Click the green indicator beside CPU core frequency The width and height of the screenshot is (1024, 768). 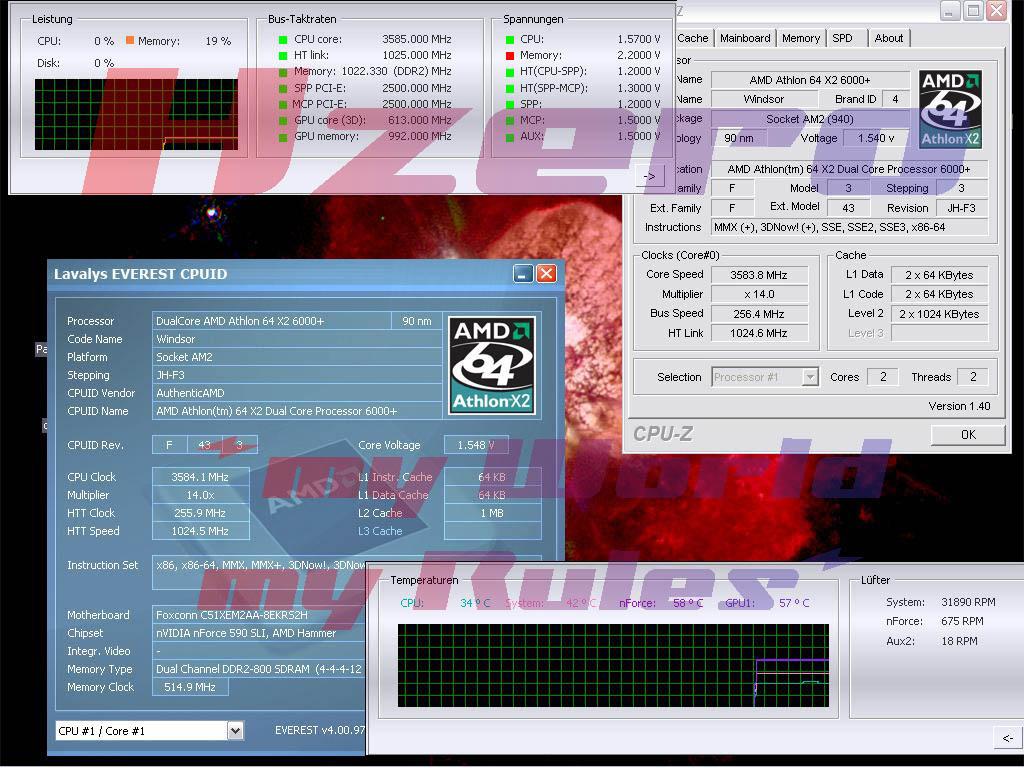(283, 40)
